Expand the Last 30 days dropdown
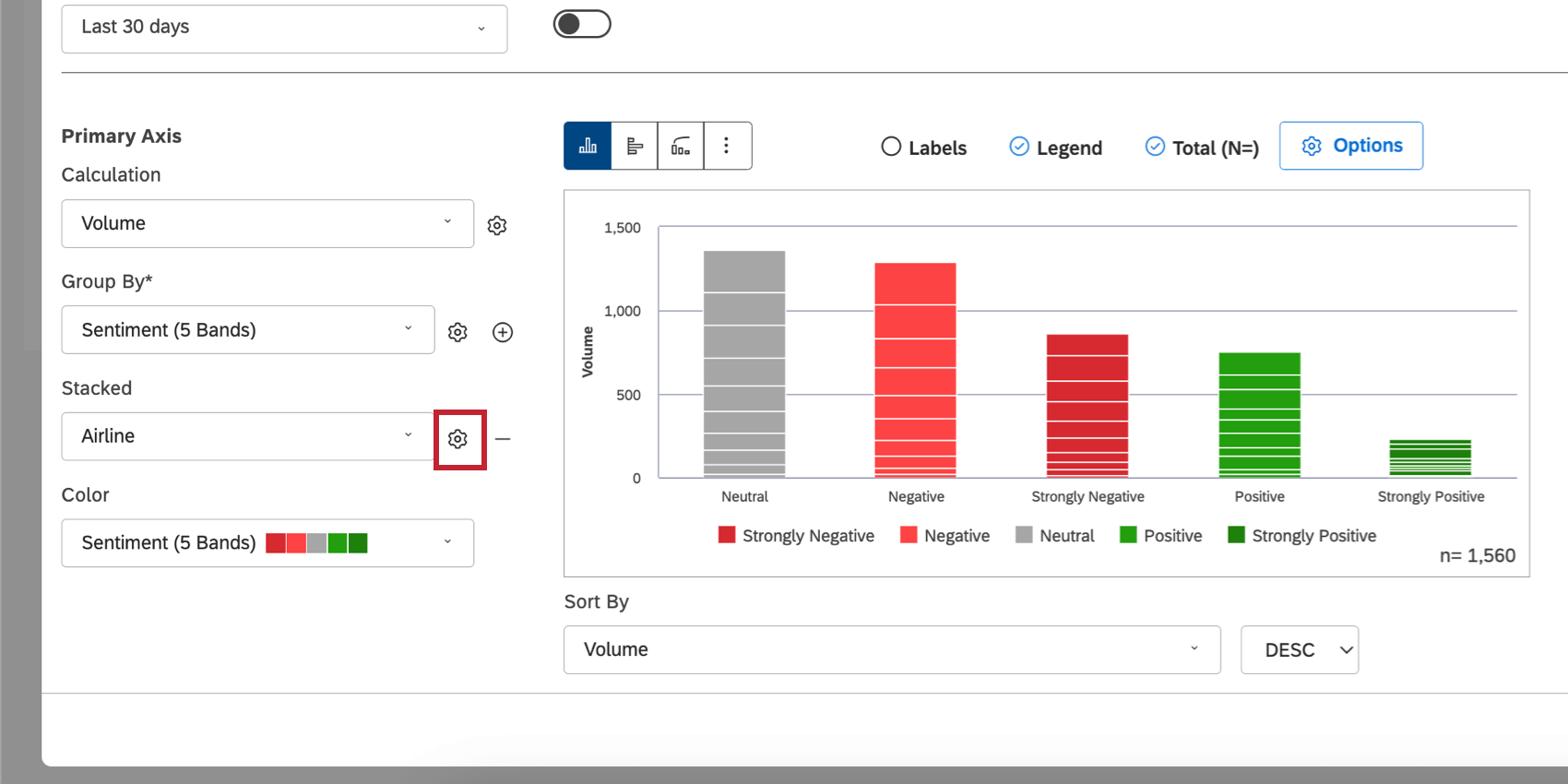1568x784 pixels. tap(284, 29)
